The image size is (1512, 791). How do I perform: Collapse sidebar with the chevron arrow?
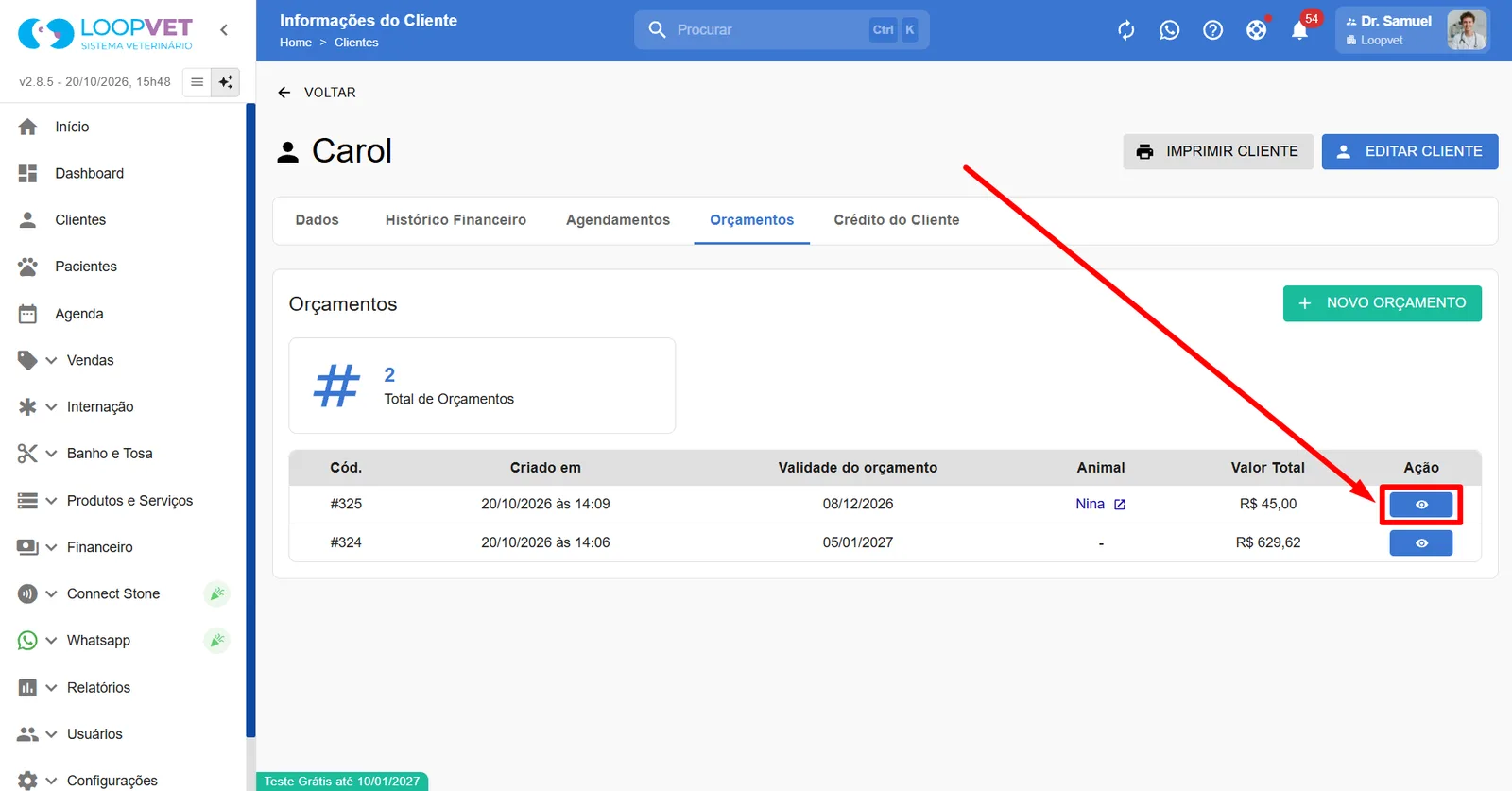tap(224, 30)
